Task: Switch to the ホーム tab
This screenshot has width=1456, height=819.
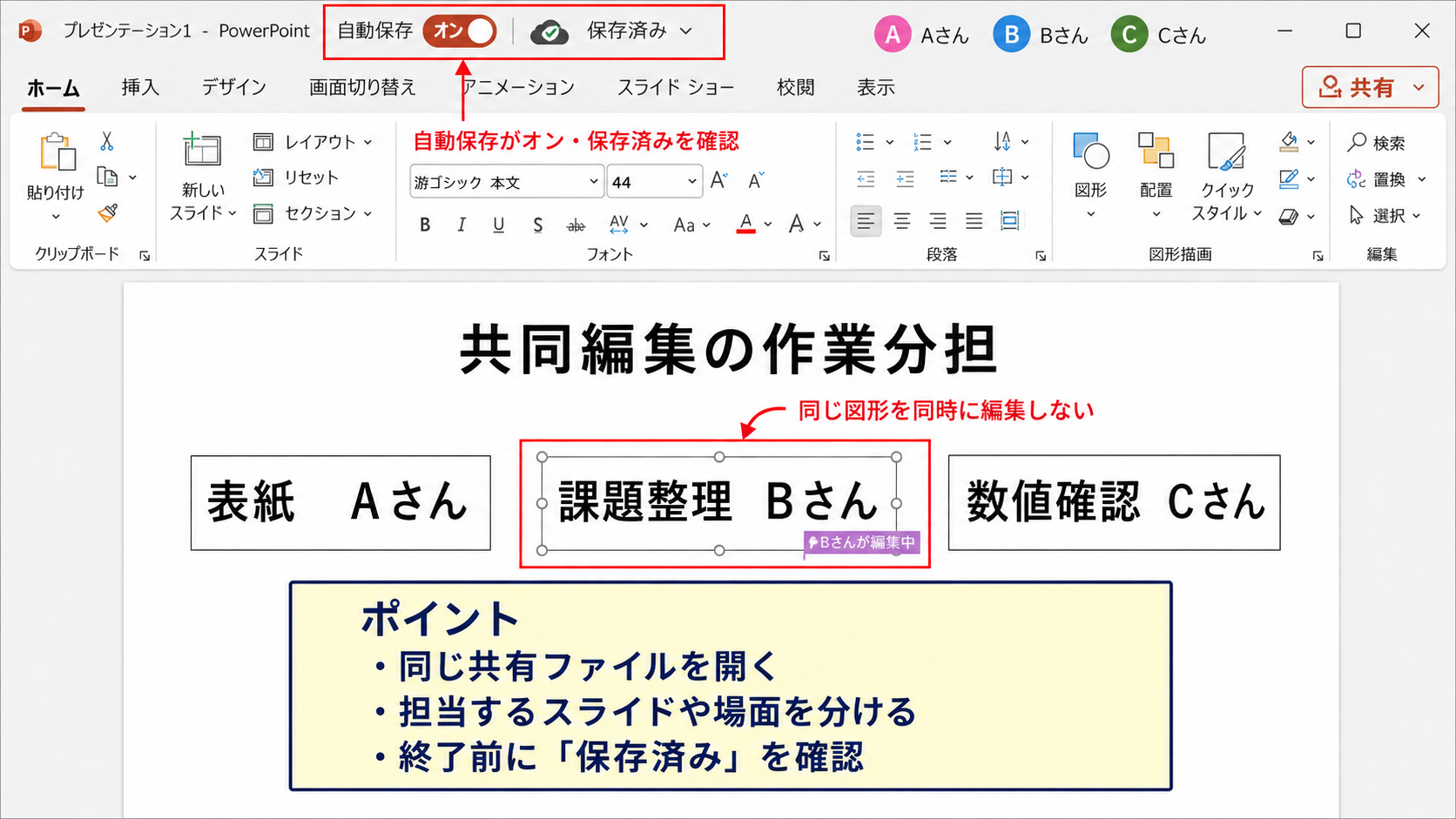Action: click(x=53, y=88)
